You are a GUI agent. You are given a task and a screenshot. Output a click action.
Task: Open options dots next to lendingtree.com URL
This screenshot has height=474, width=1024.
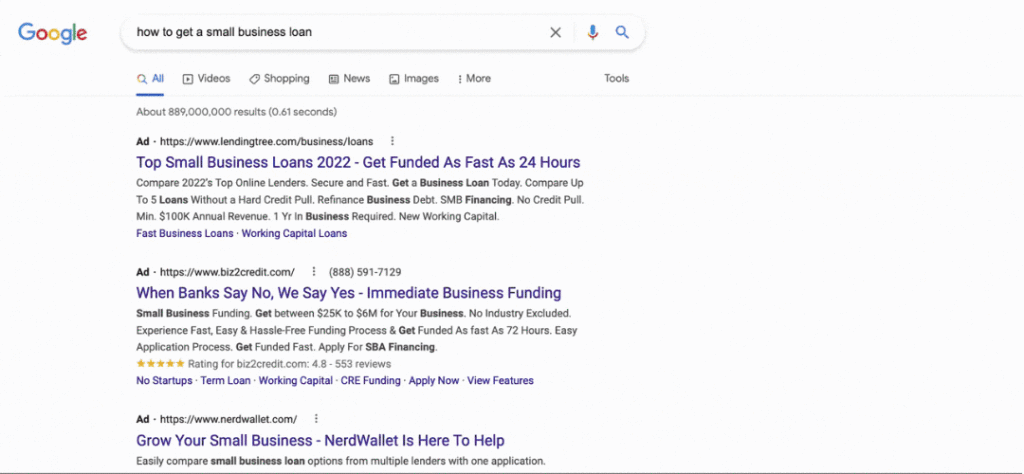click(x=392, y=141)
